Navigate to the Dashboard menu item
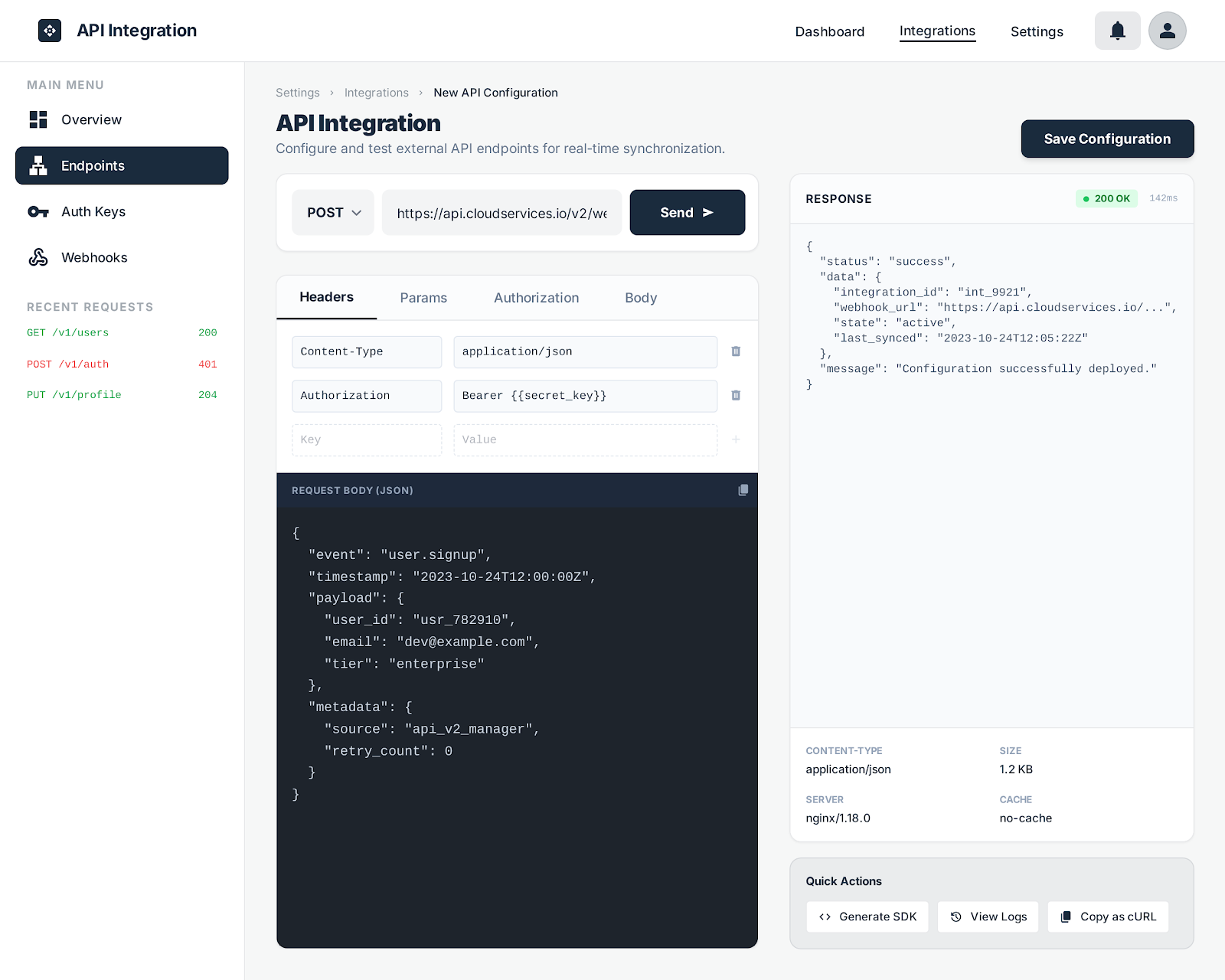Viewport: 1225px width, 980px height. pos(830,31)
